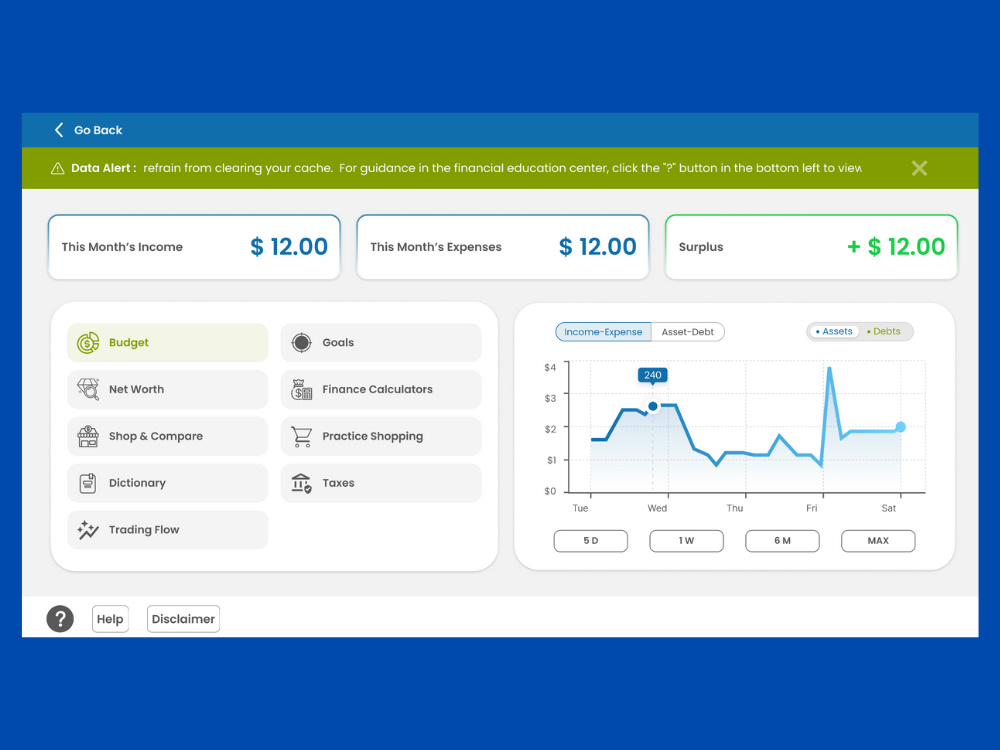Set chart range to 1 W

click(686, 541)
